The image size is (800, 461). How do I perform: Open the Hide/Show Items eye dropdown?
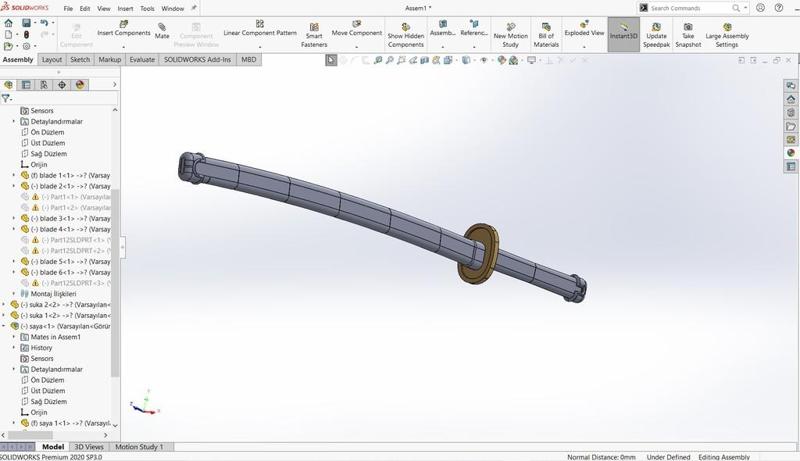(x=485, y=60)
